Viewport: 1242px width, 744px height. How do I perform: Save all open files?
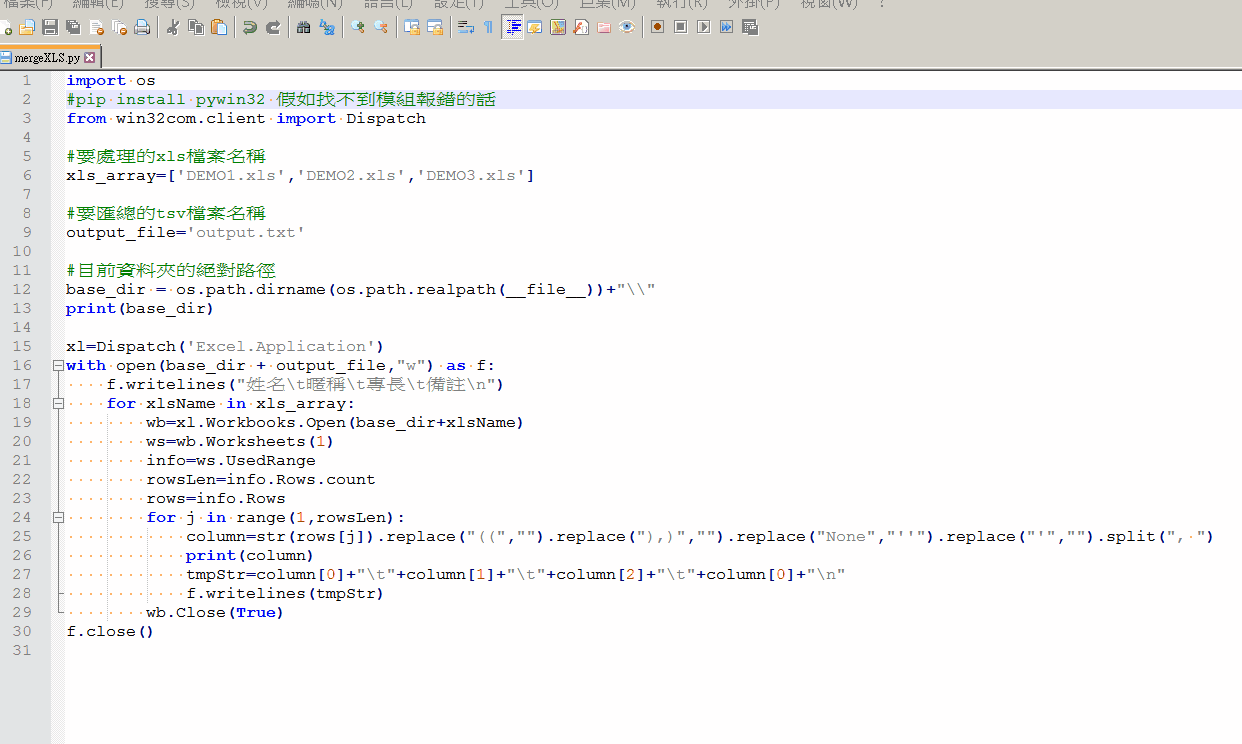point(73,27)
